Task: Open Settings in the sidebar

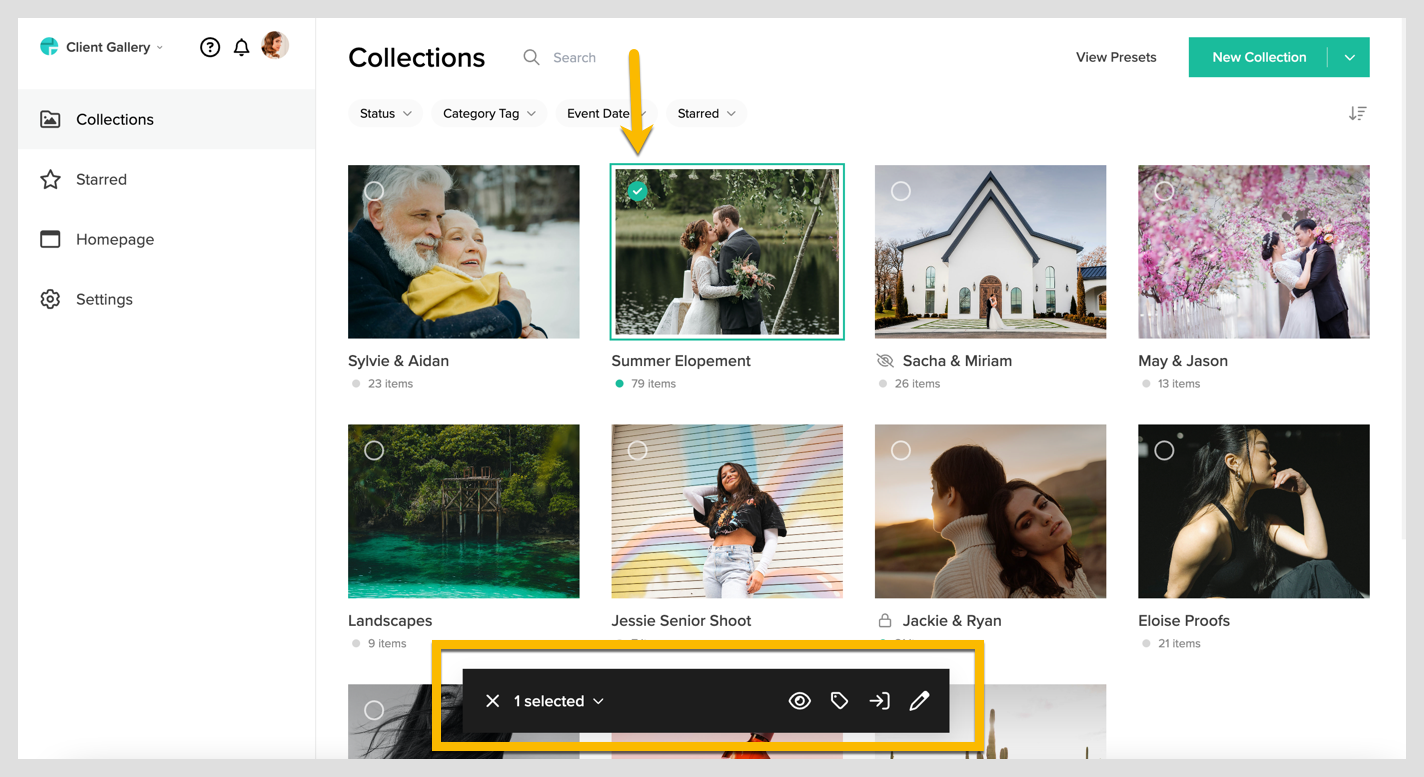Action: (x=166, y=299)
